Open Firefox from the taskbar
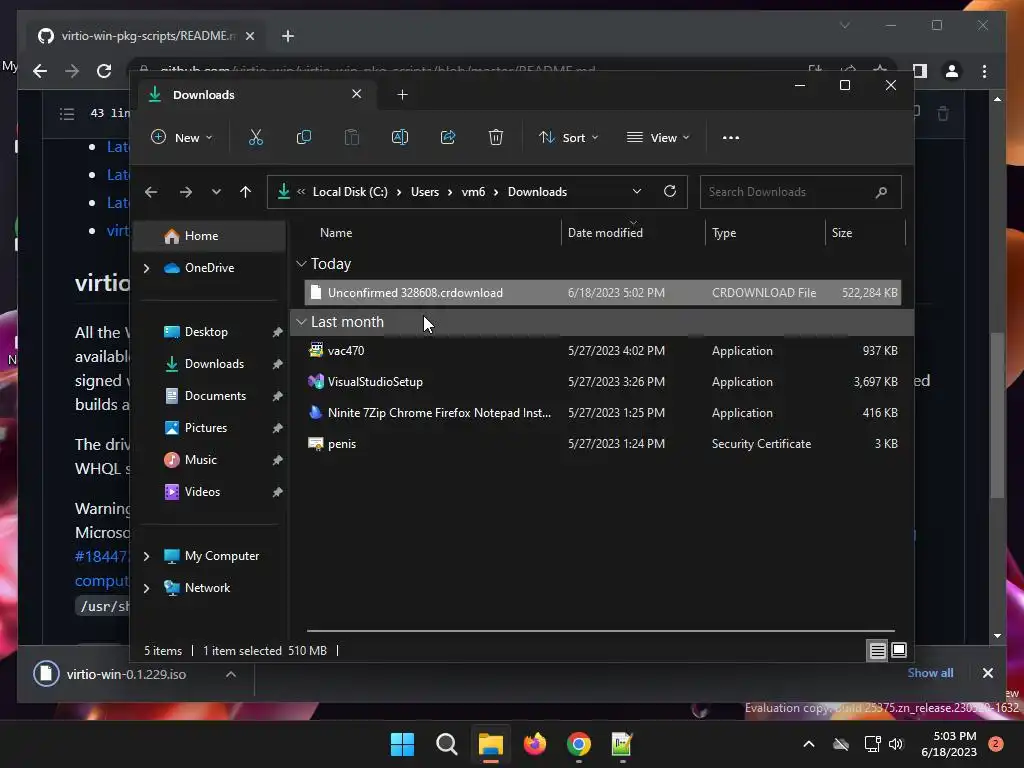Screen dimensions: 1024x768 (x=535, y=744)
